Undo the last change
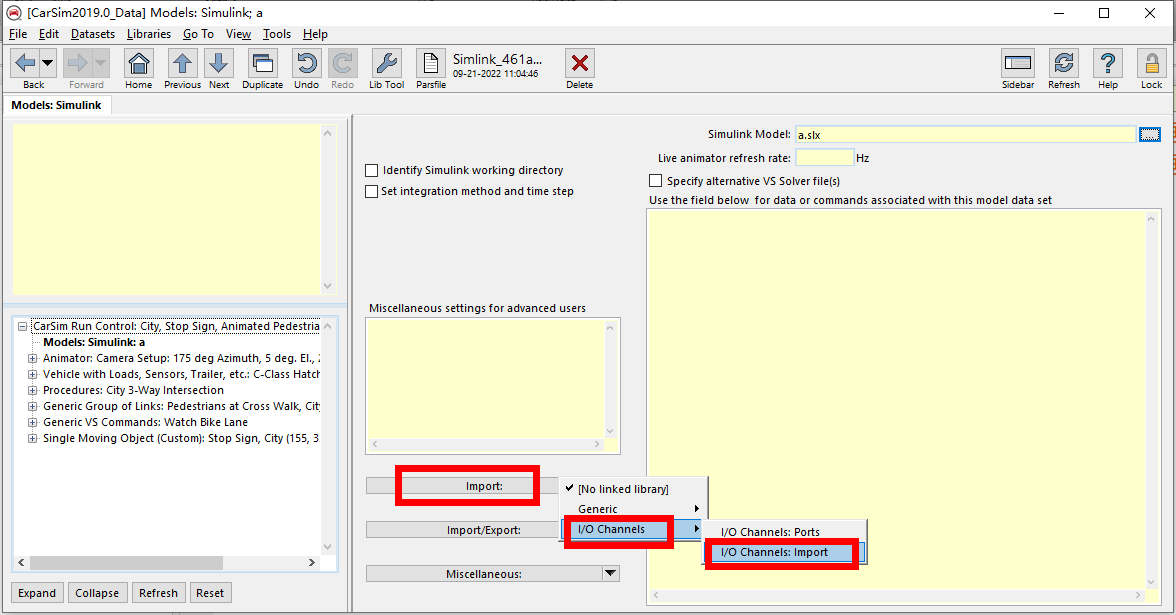 306,63
